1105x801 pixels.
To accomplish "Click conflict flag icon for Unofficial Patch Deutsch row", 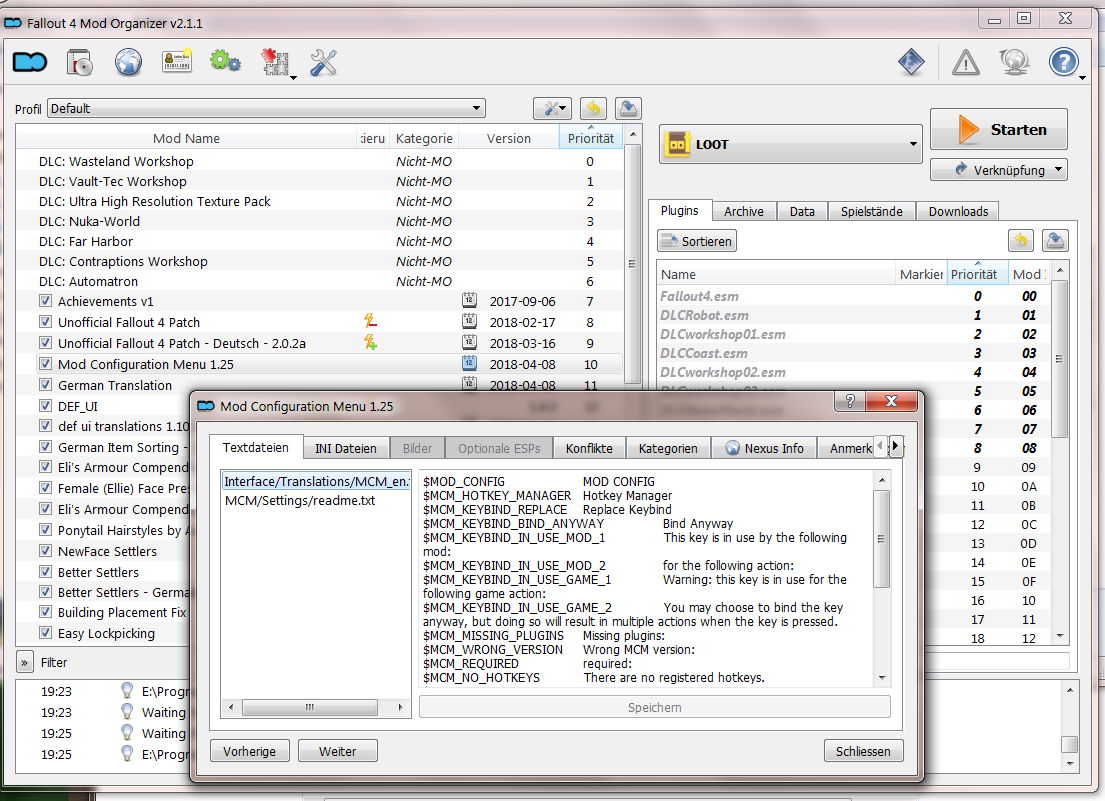I will coord(371,342).
